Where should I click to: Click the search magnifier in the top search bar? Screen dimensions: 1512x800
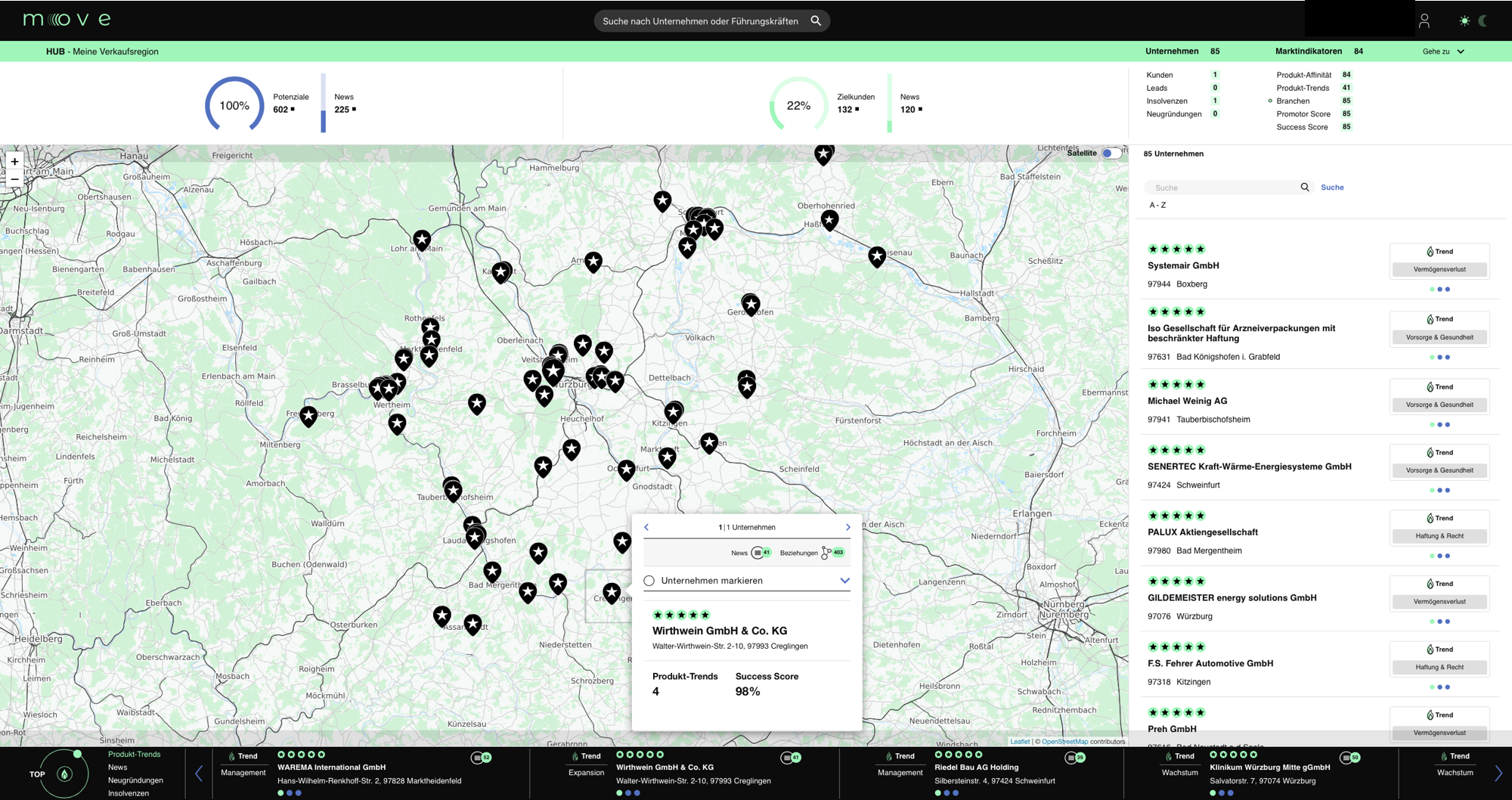coord(816,21)
